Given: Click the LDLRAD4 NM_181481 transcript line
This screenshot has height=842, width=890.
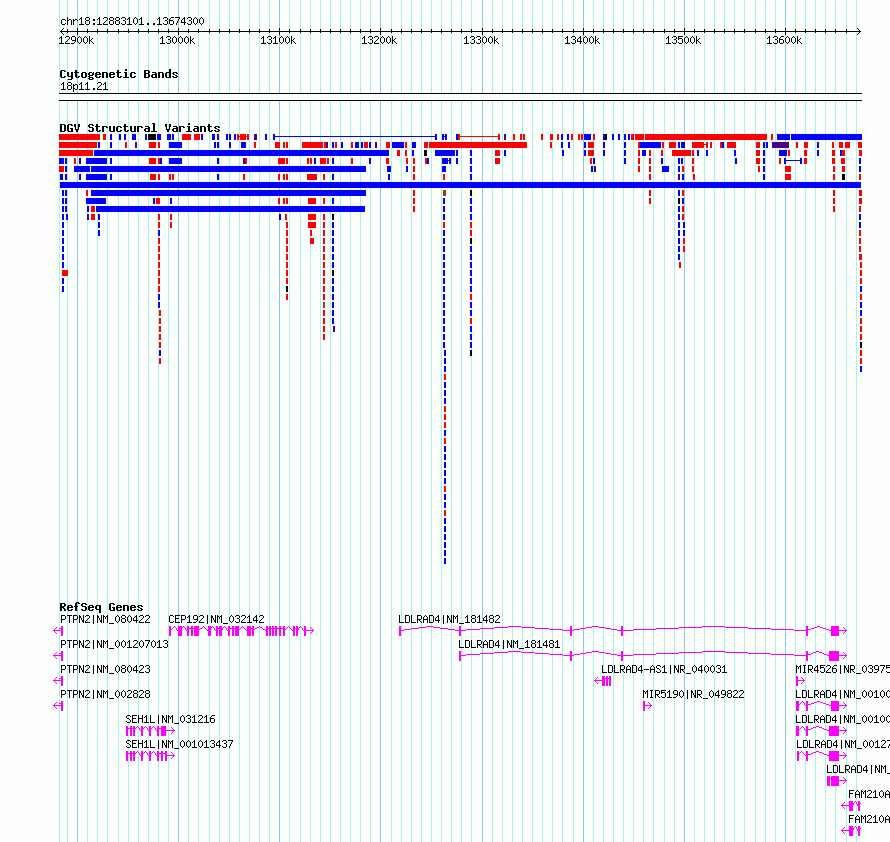Looking at the screenshot, I should click(653, 655).
